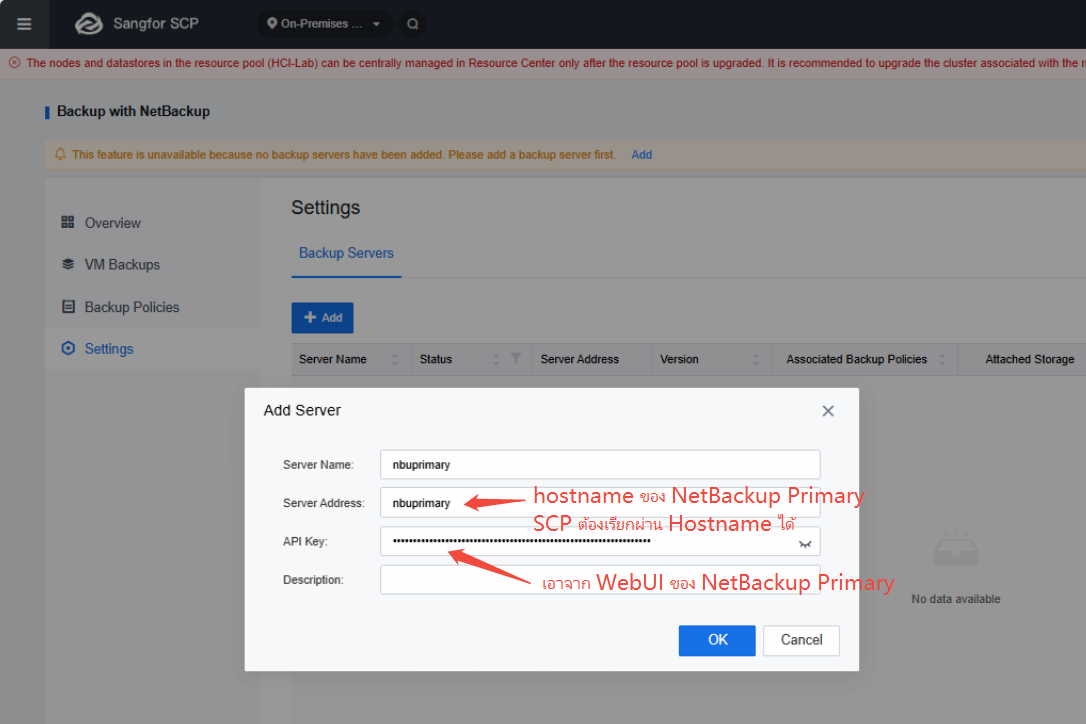
Task: Toggle API Key visibility eye icon
Action: pos(805,544)
